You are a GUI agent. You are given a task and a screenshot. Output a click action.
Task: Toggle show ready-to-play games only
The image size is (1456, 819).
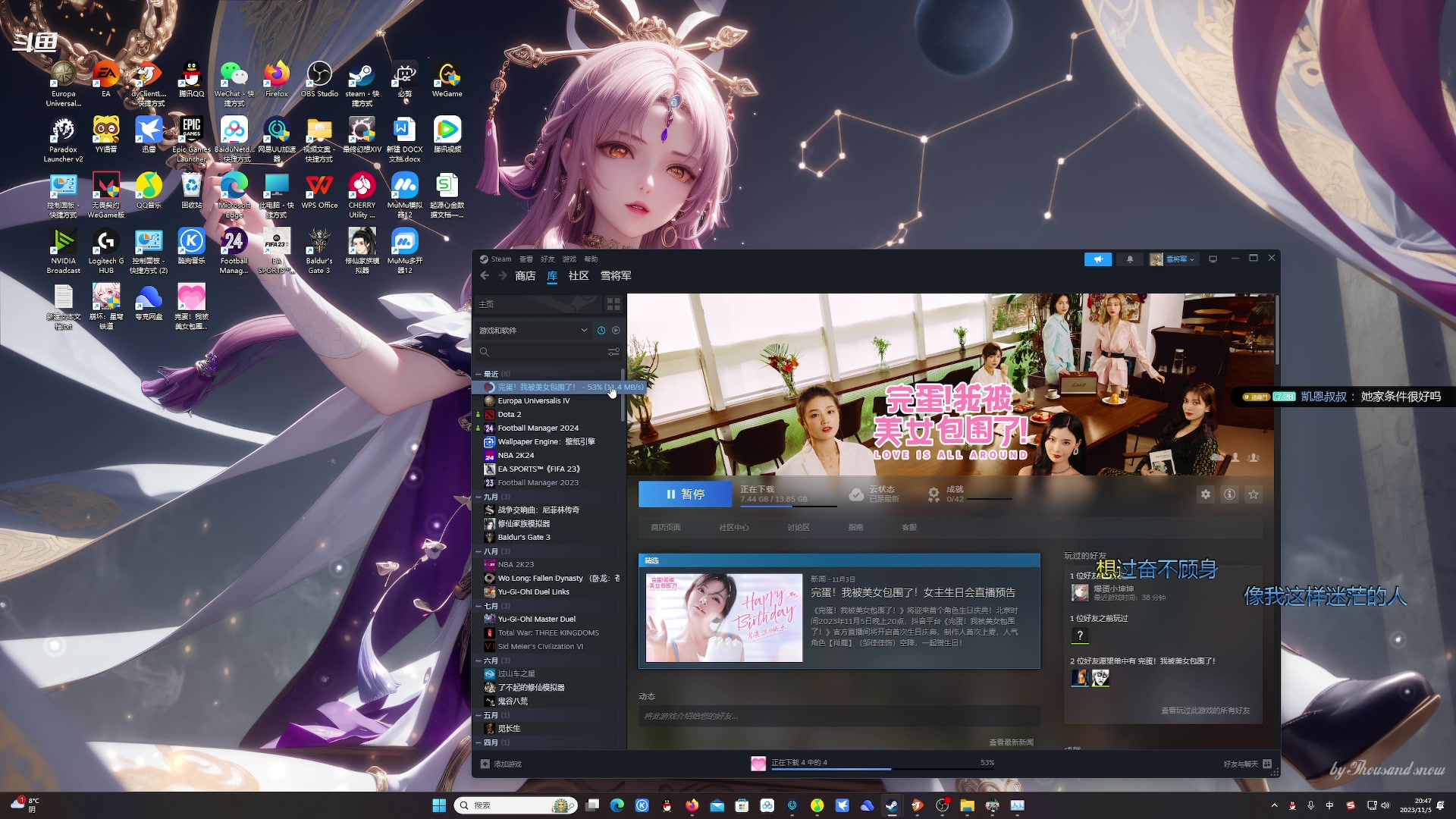[616, 331]
